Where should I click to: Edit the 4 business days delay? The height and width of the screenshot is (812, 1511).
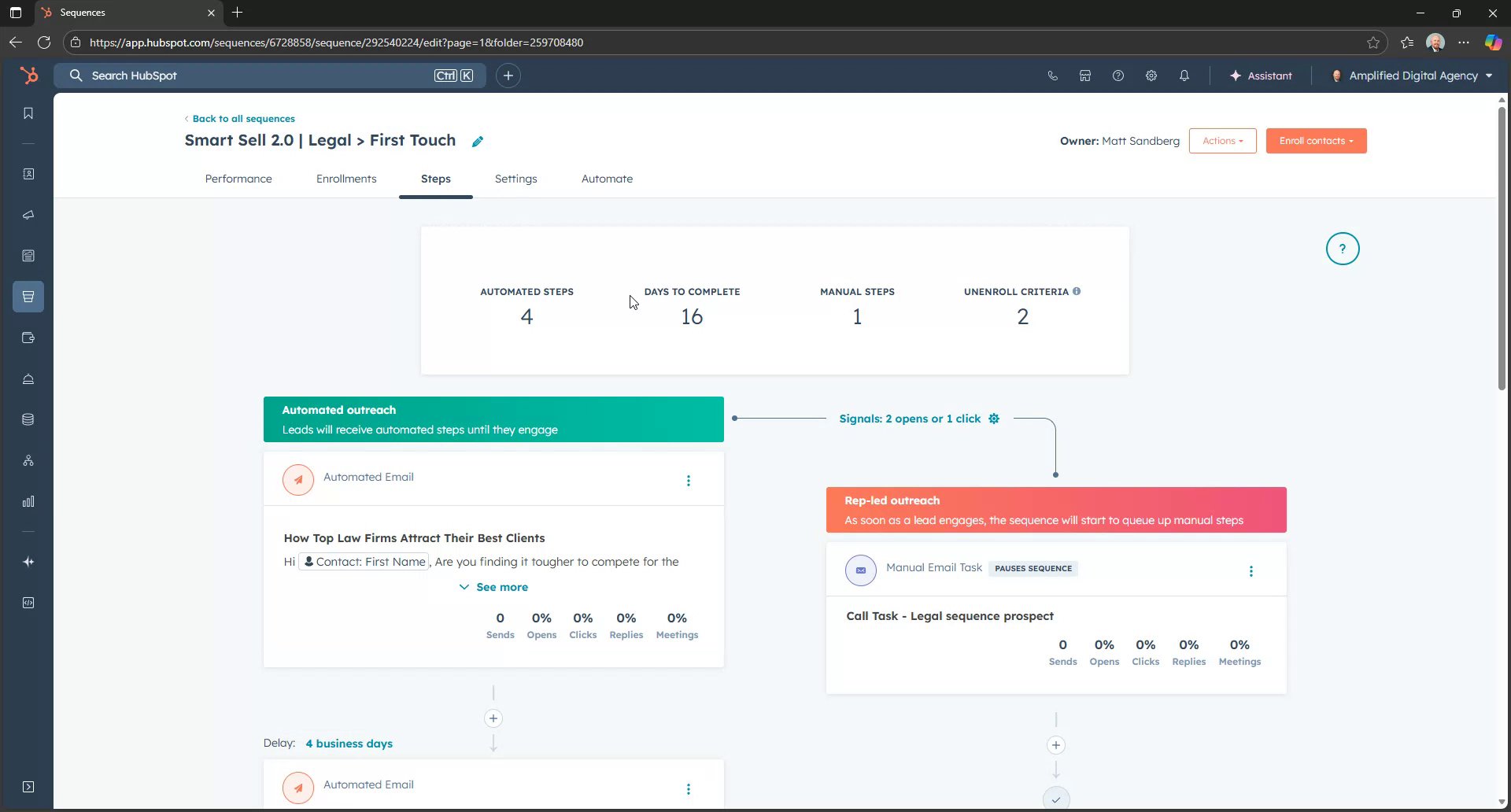(x=349, y=743)
